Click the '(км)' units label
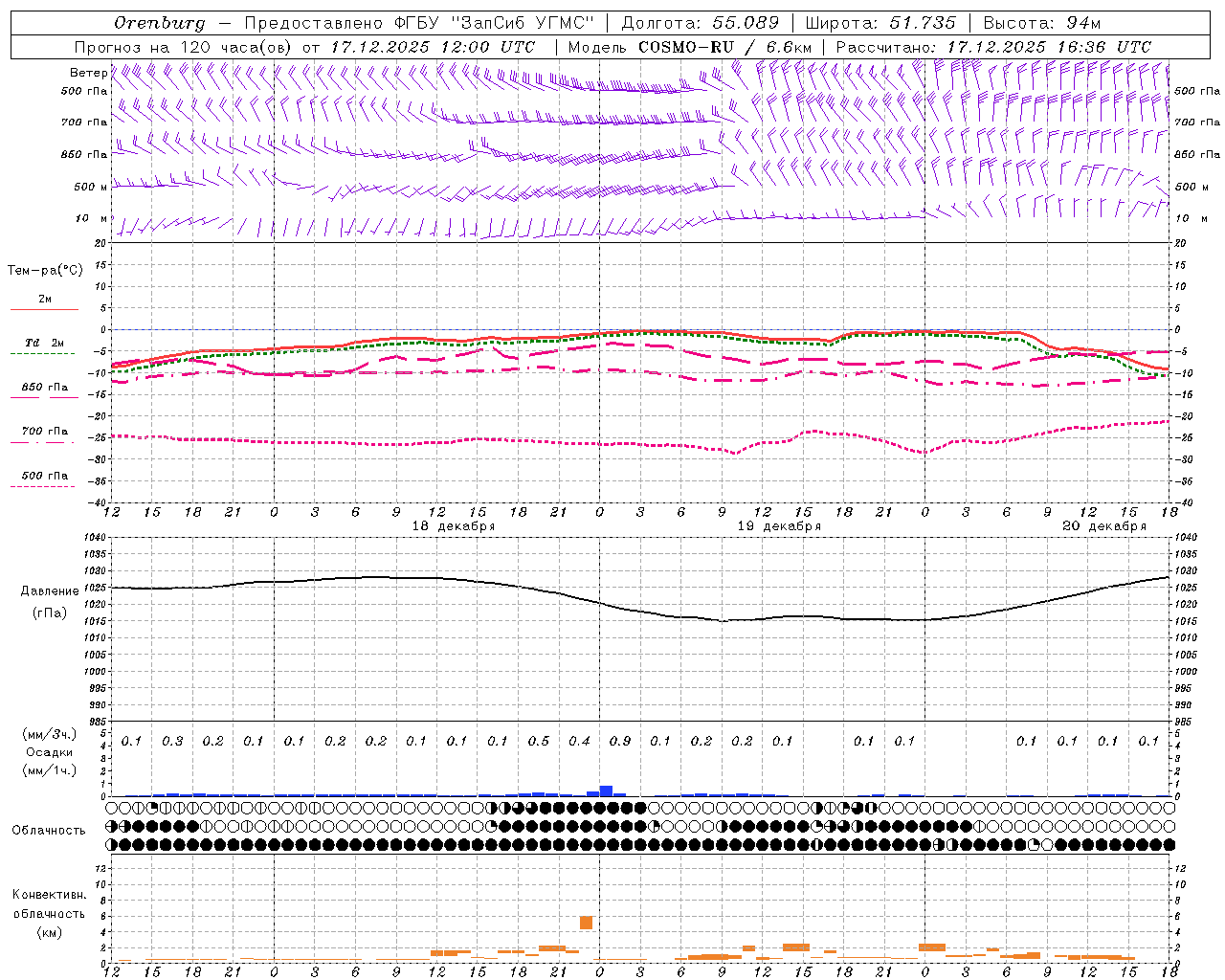 pyautogui.click(x=49, y=932)
